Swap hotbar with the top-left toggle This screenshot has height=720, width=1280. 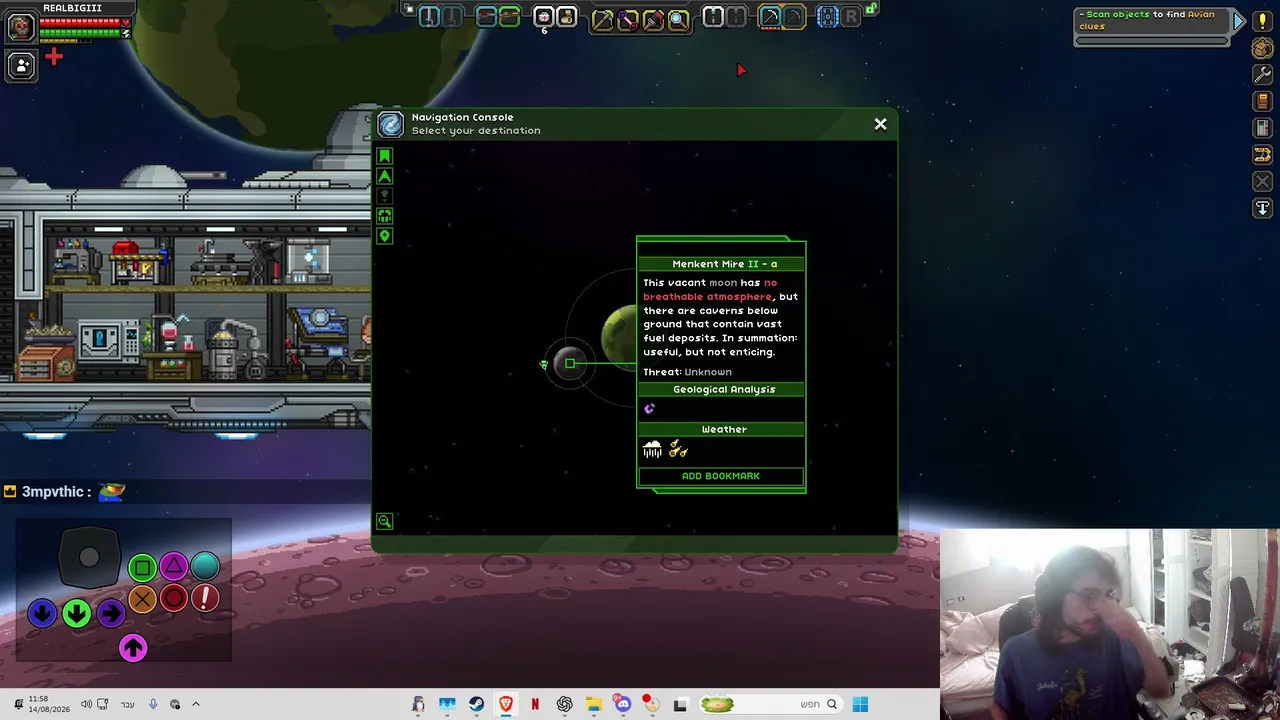[x=408, y=9]
